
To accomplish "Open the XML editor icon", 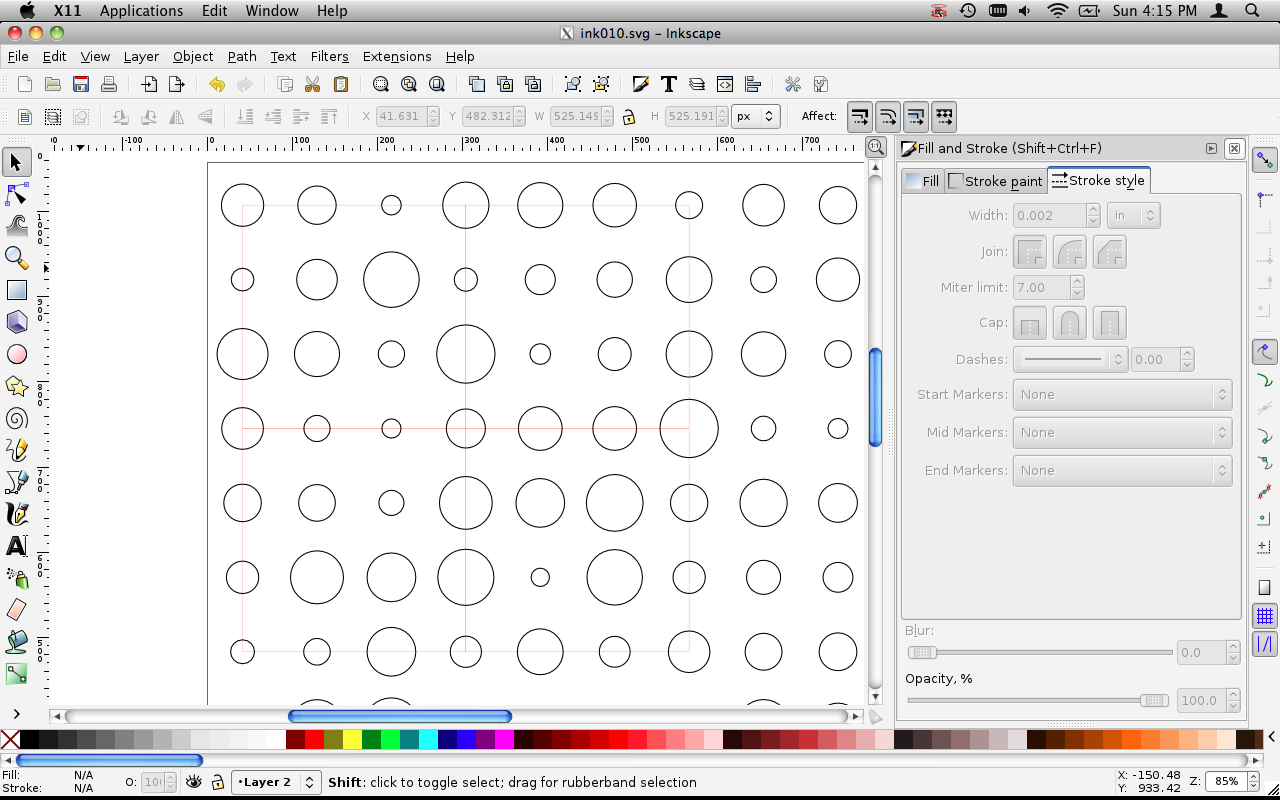I will point(725,85).
